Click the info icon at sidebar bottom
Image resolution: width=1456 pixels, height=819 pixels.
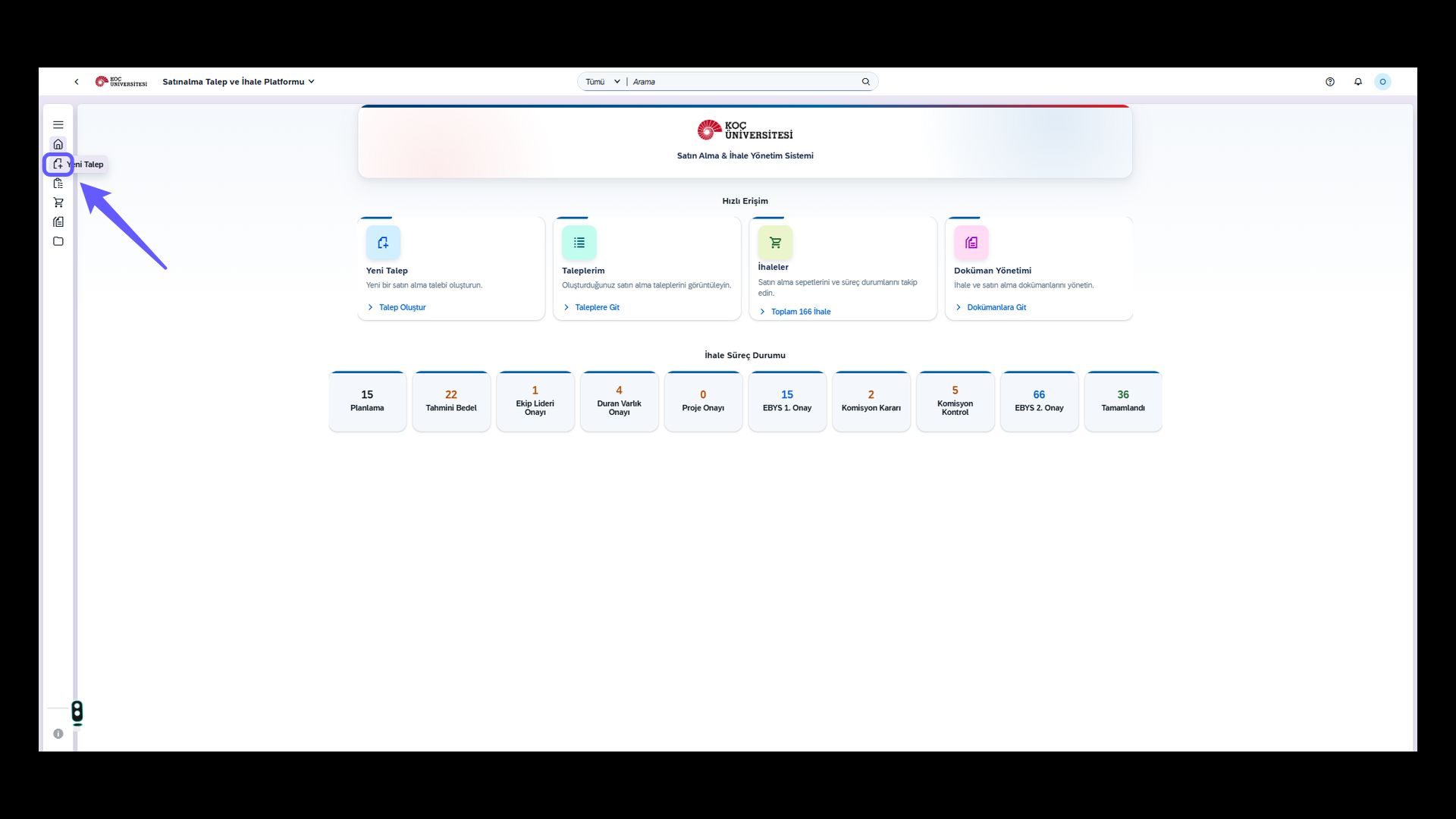[x=58, y=733]
